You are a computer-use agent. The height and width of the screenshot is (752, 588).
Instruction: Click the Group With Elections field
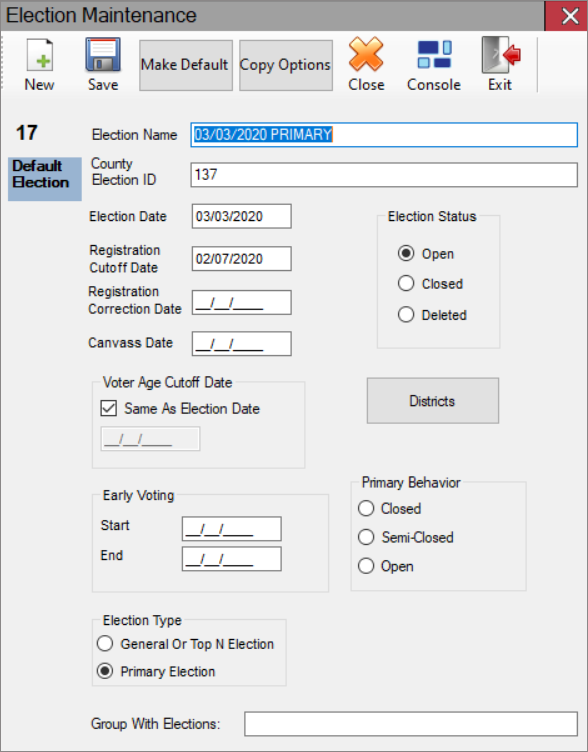(x=411, y=724)
